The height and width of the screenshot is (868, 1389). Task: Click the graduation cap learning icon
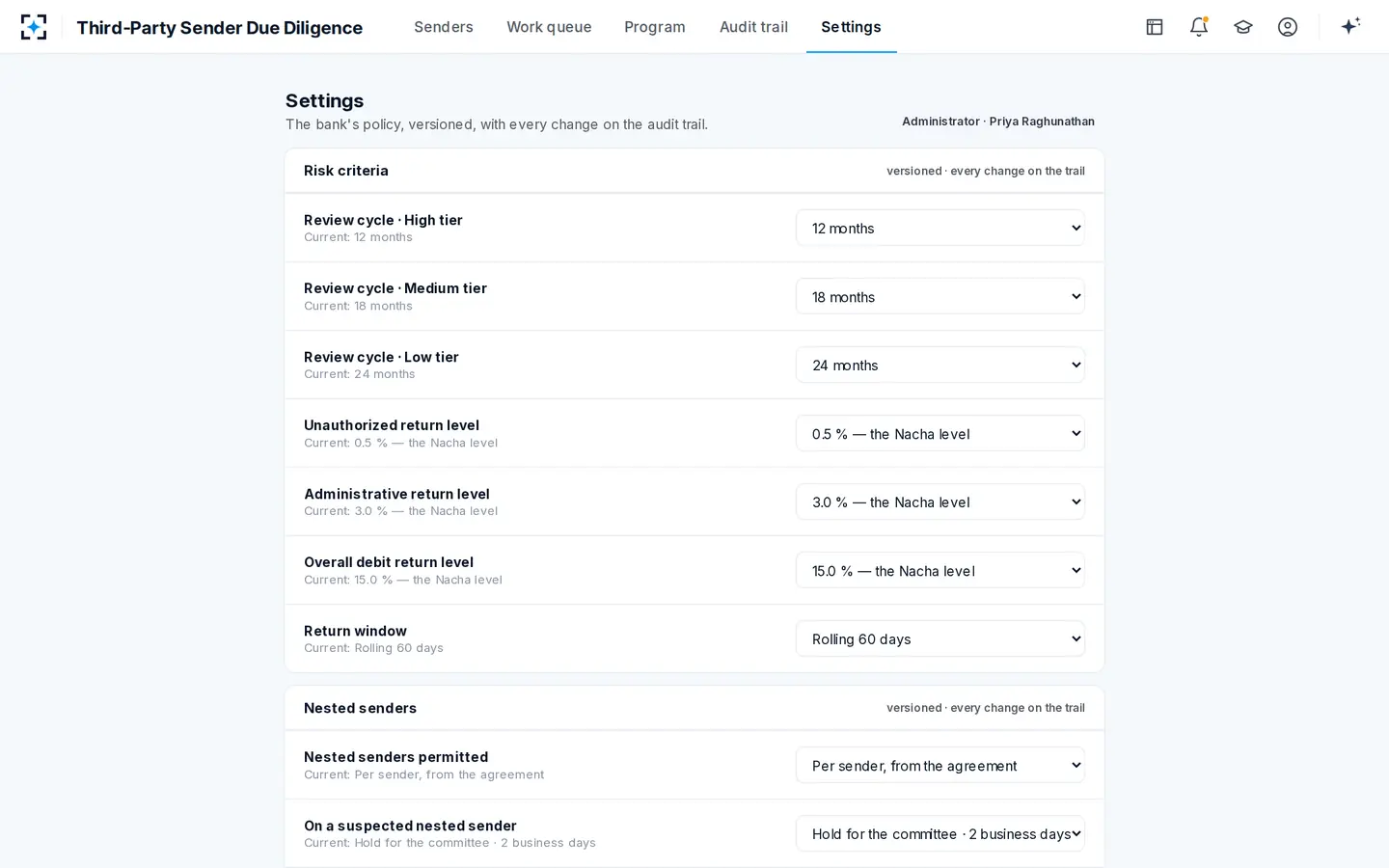click(1243, 27)
